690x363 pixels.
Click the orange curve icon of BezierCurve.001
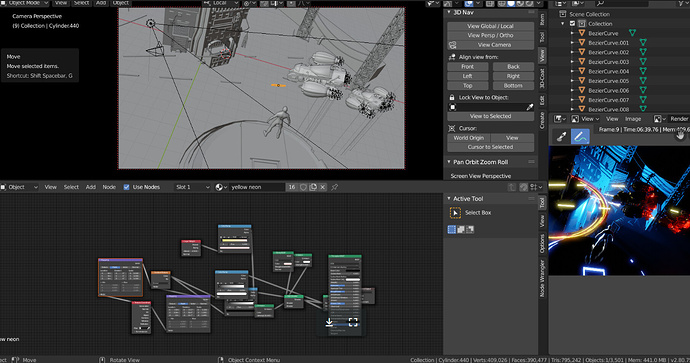582,43
